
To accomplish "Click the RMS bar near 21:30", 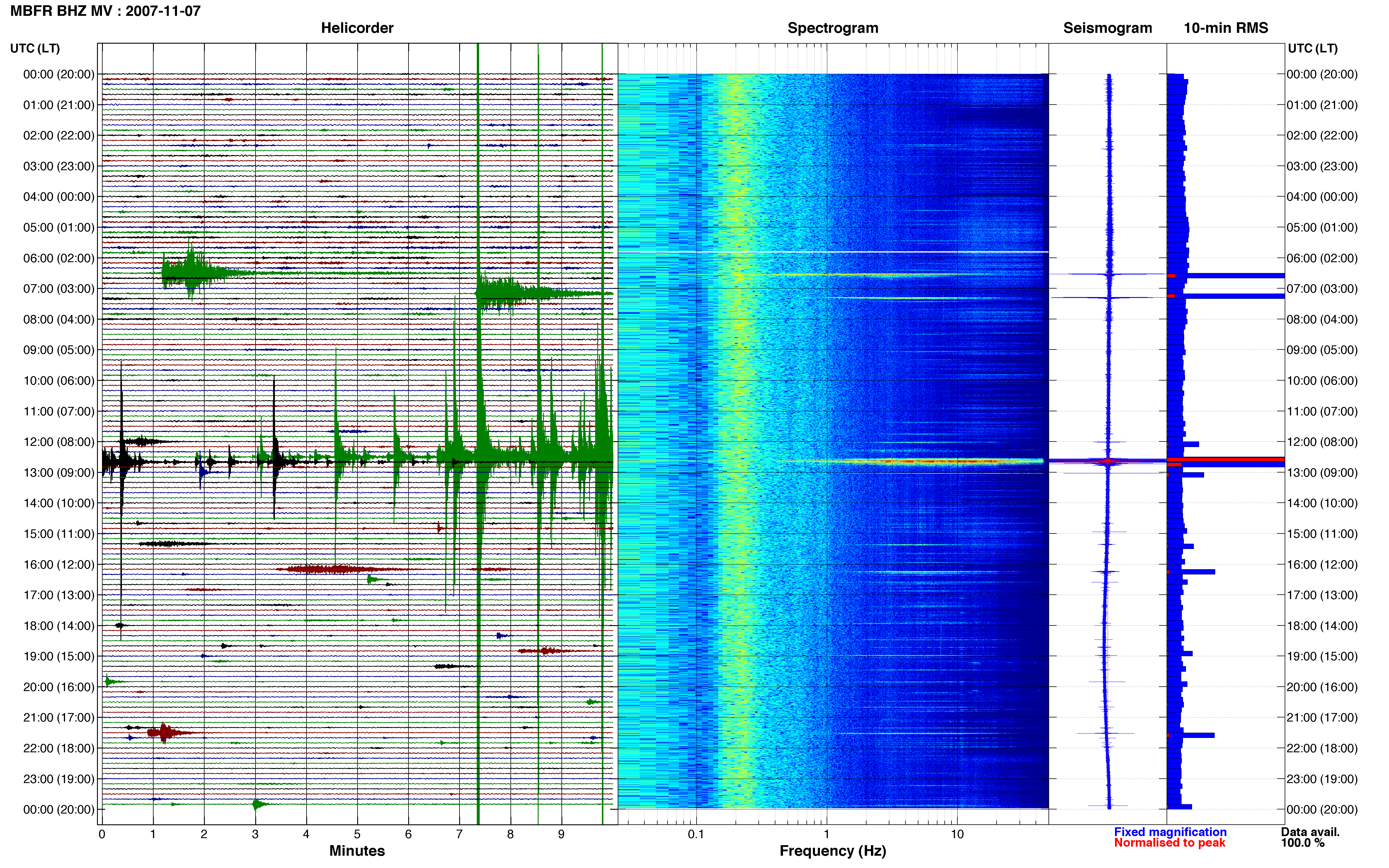I will click(1190, 735).
